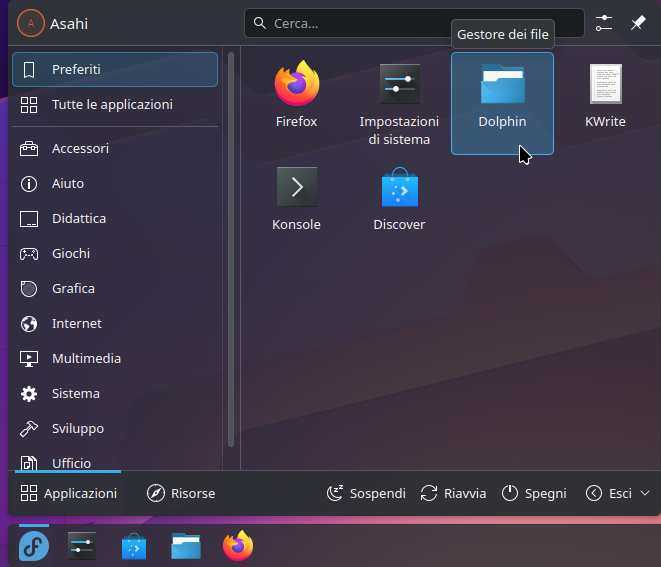Screen dimensions: 661x567
Task: Launch KWrite text editor
Action: 605,96
